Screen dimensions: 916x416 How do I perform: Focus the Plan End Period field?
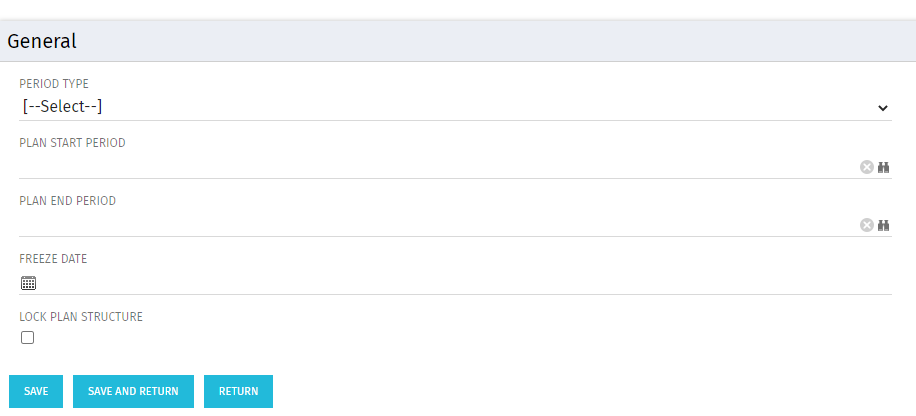click(x=430, y=224)
